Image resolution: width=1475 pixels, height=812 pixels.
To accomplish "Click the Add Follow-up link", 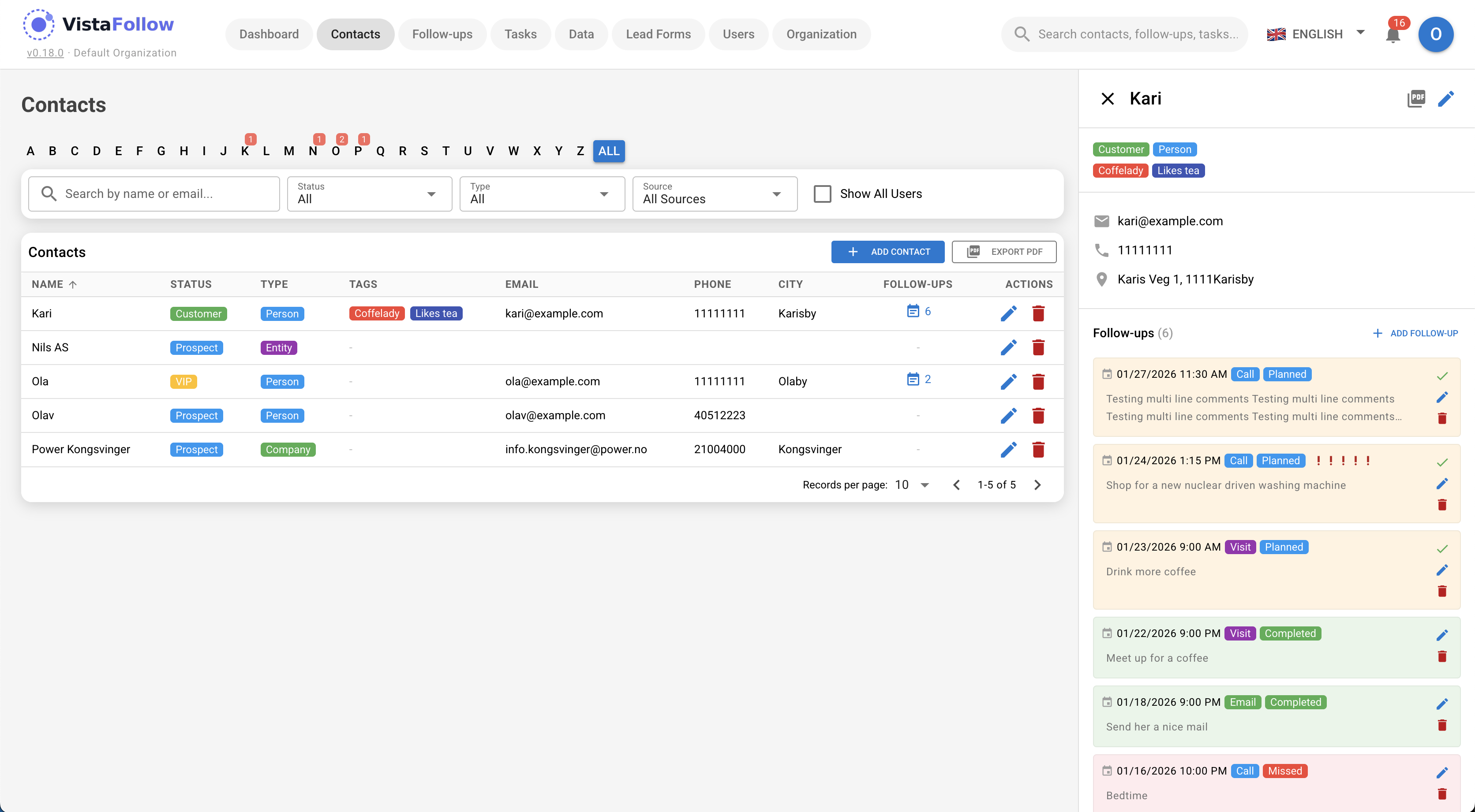I will (1415, 333).
